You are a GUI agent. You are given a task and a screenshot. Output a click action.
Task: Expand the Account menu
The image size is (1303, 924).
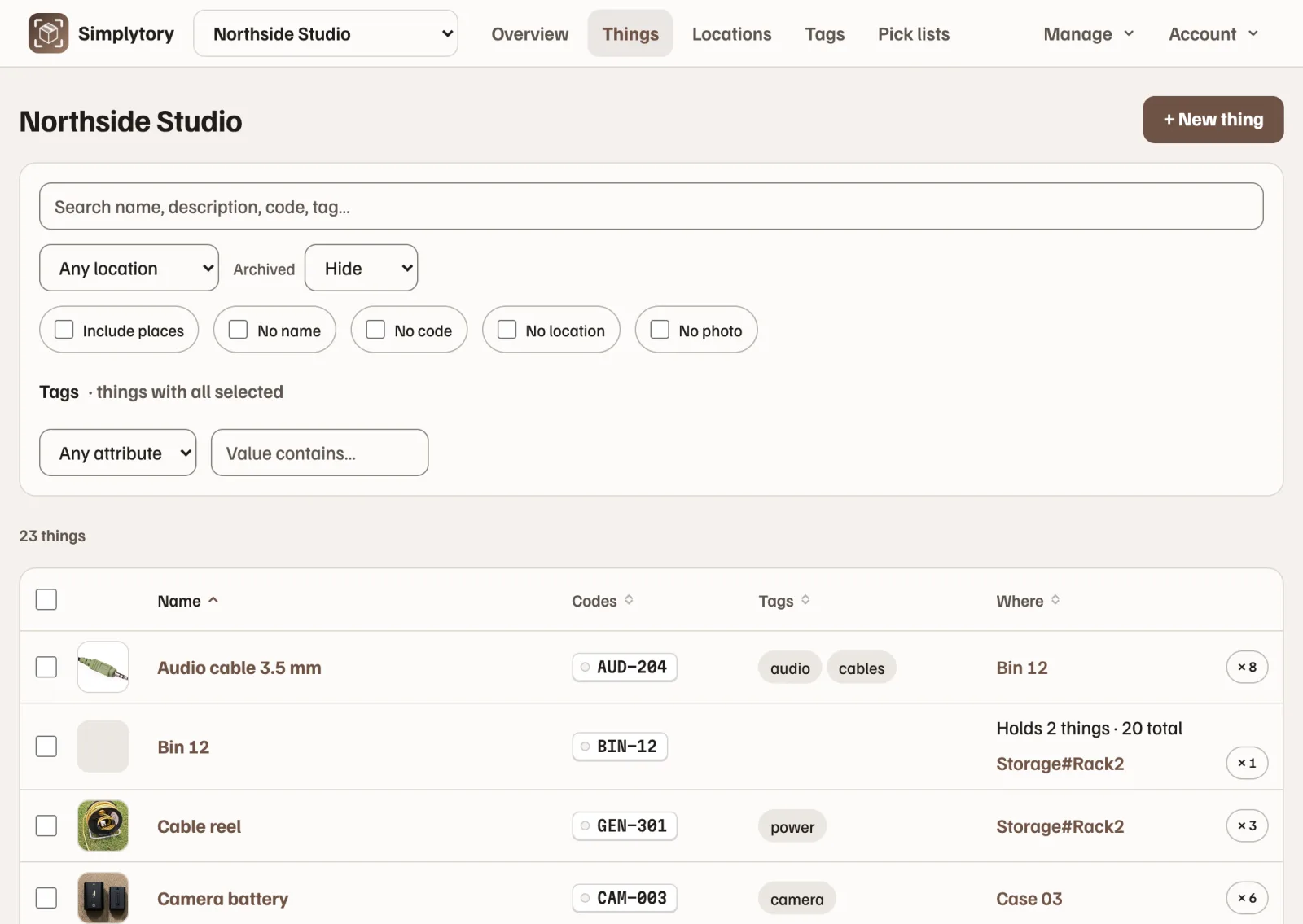tap(1213, 33)
